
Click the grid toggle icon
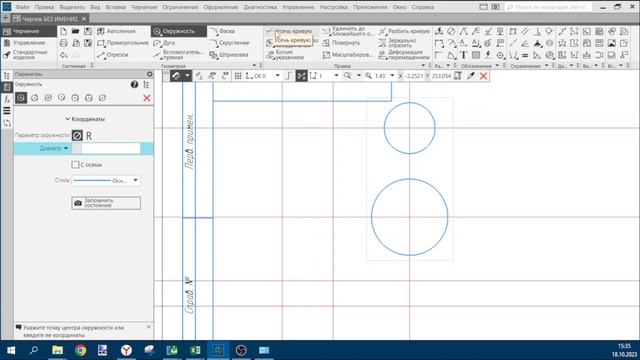[238, 76]
